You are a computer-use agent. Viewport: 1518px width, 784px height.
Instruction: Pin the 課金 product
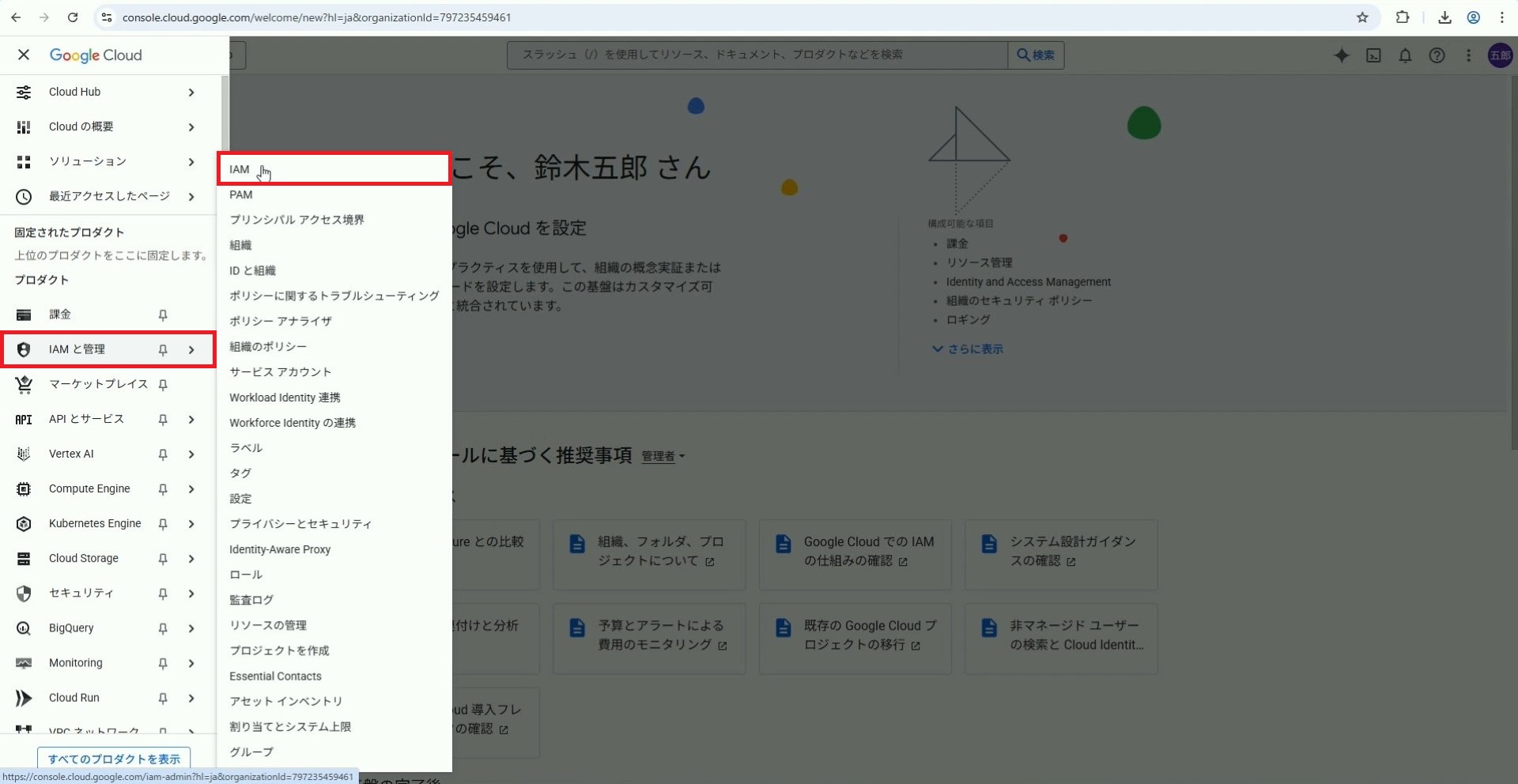163,315
